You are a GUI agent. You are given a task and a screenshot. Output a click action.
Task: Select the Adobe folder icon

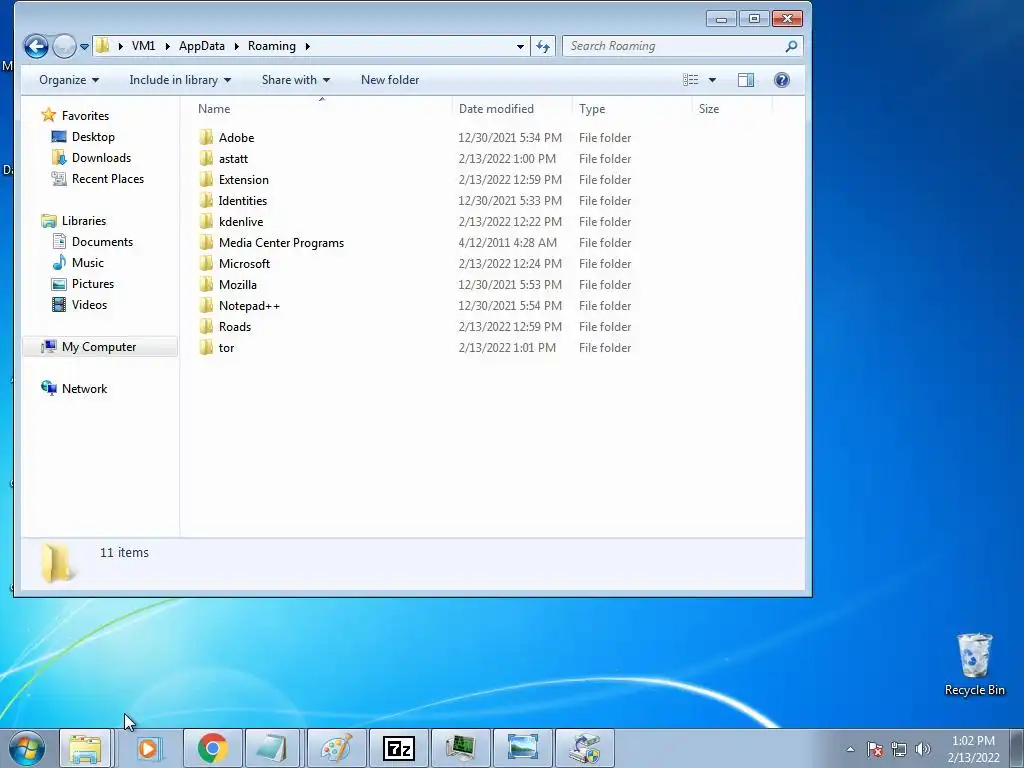(206, 137)
